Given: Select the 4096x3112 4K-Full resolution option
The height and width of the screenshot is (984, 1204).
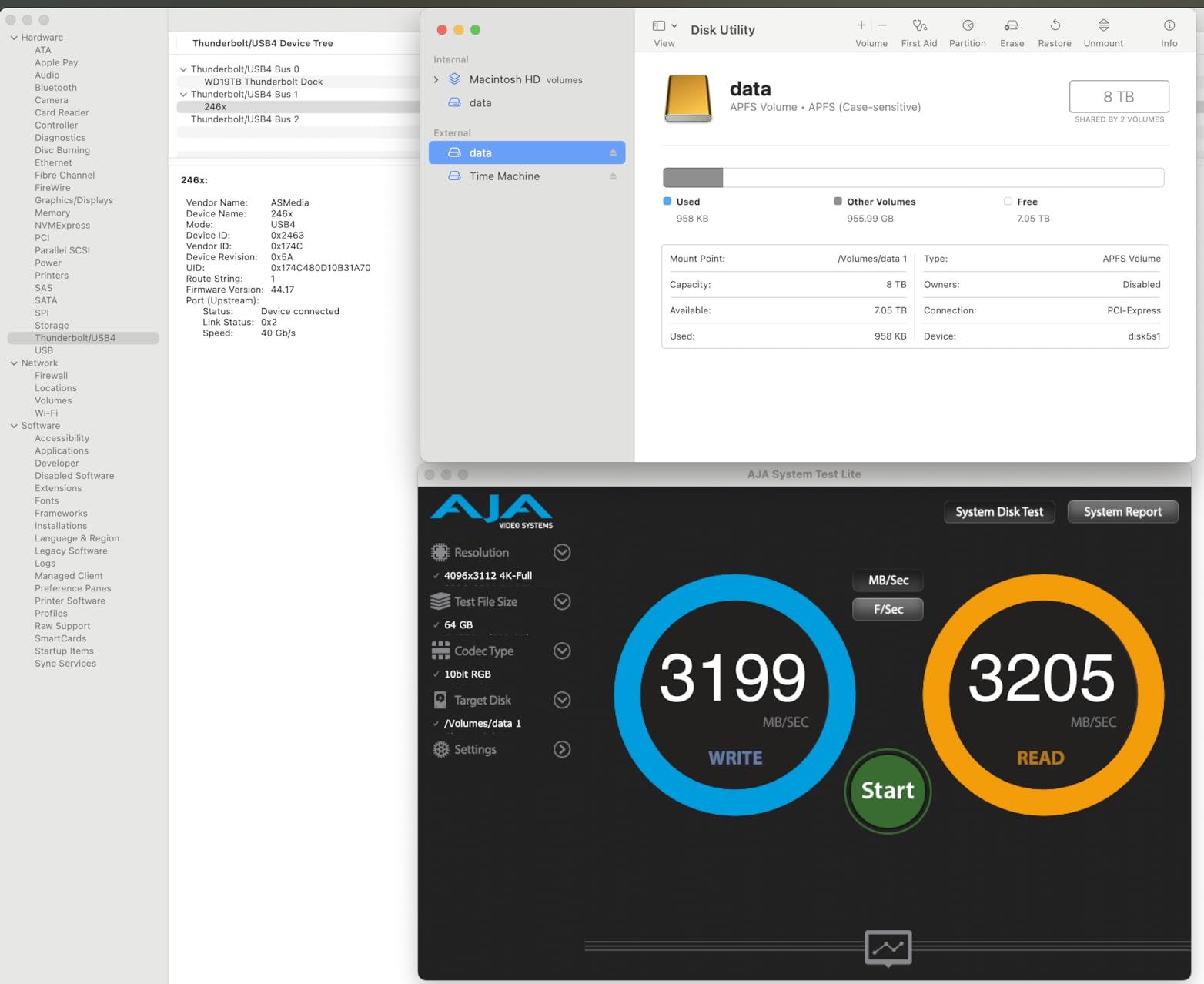Looking at the screenshot, I should (x=488, y=576).
